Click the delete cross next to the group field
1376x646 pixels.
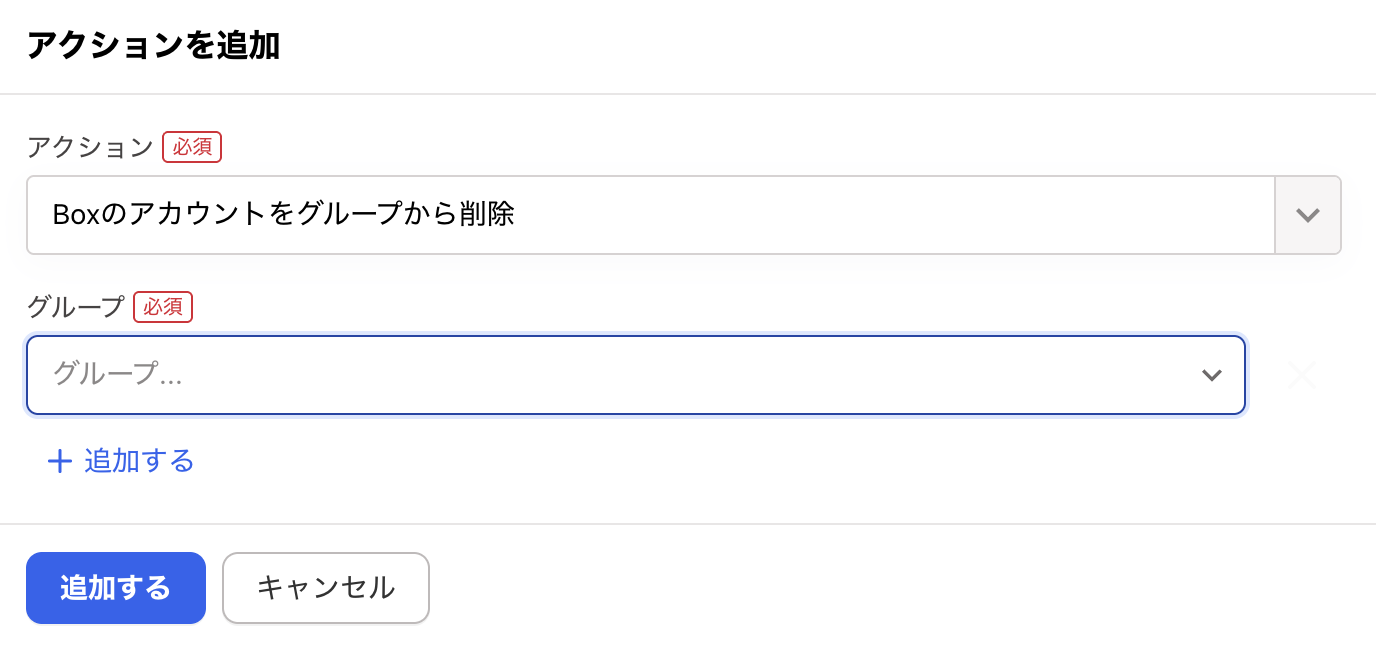[1301, 375]
